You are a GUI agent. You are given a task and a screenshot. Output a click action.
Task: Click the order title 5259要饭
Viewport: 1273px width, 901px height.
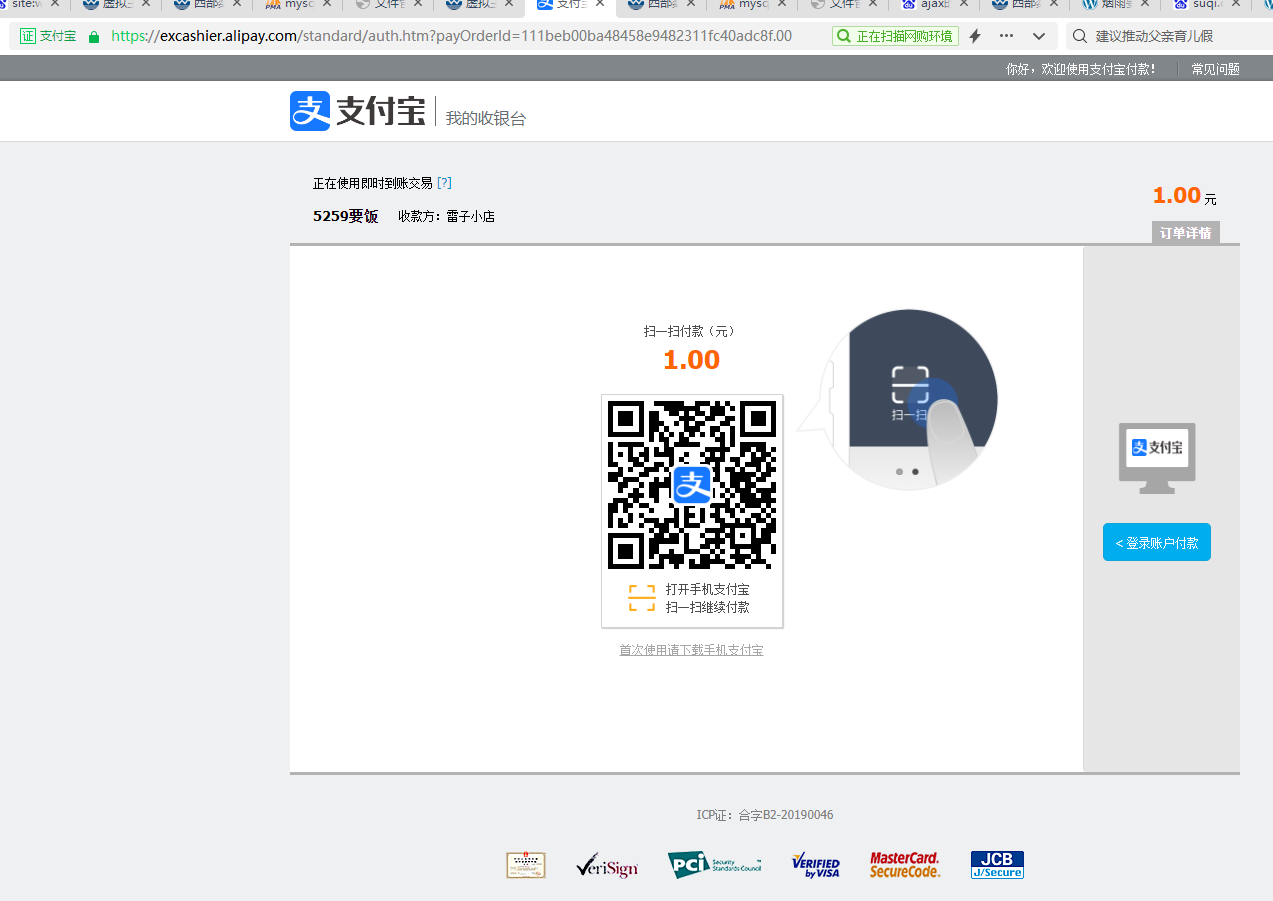(x=346, y=216)
